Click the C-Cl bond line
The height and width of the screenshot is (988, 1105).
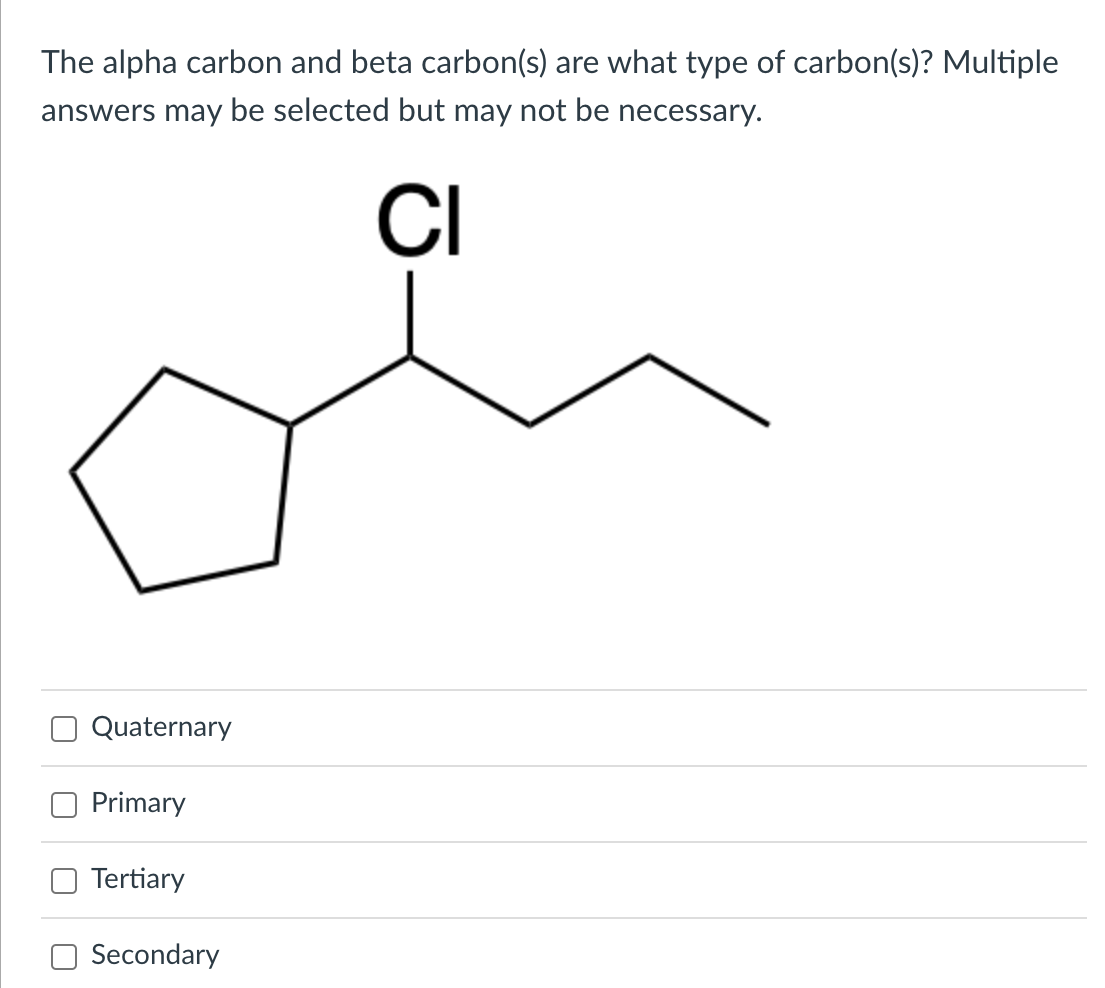[410, 310]
